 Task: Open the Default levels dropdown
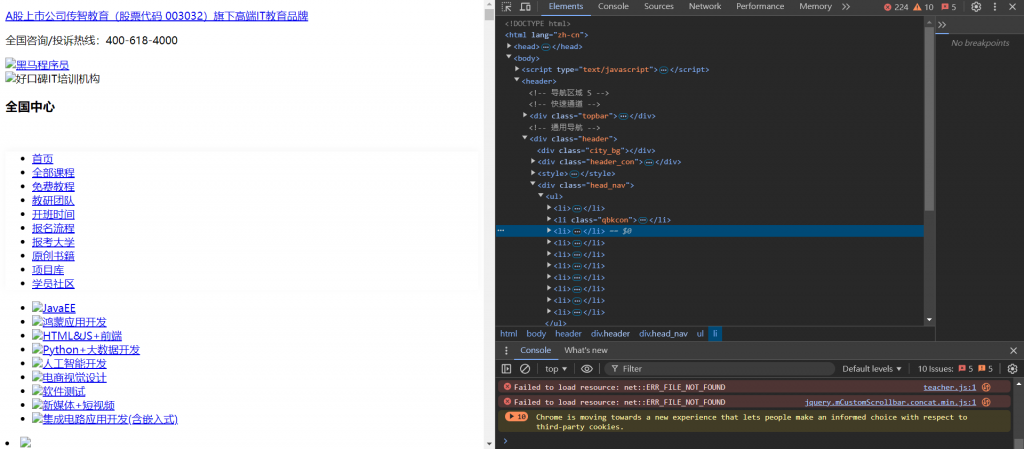click(x=872, y=369)
